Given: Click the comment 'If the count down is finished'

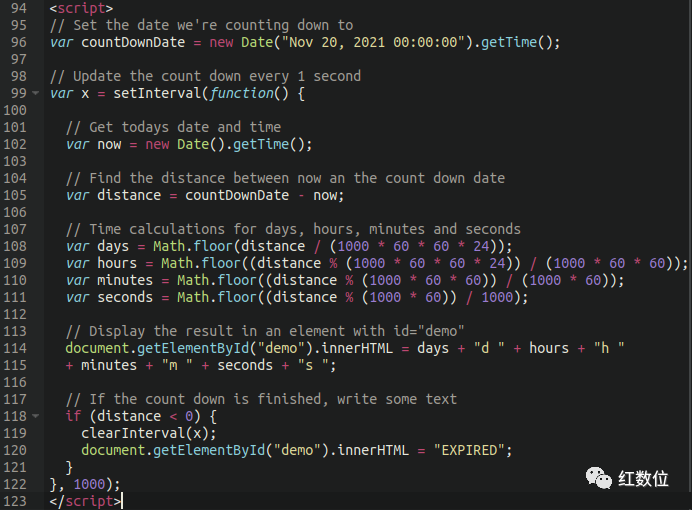Looking at the screenshot, I should tap(261, 399).
